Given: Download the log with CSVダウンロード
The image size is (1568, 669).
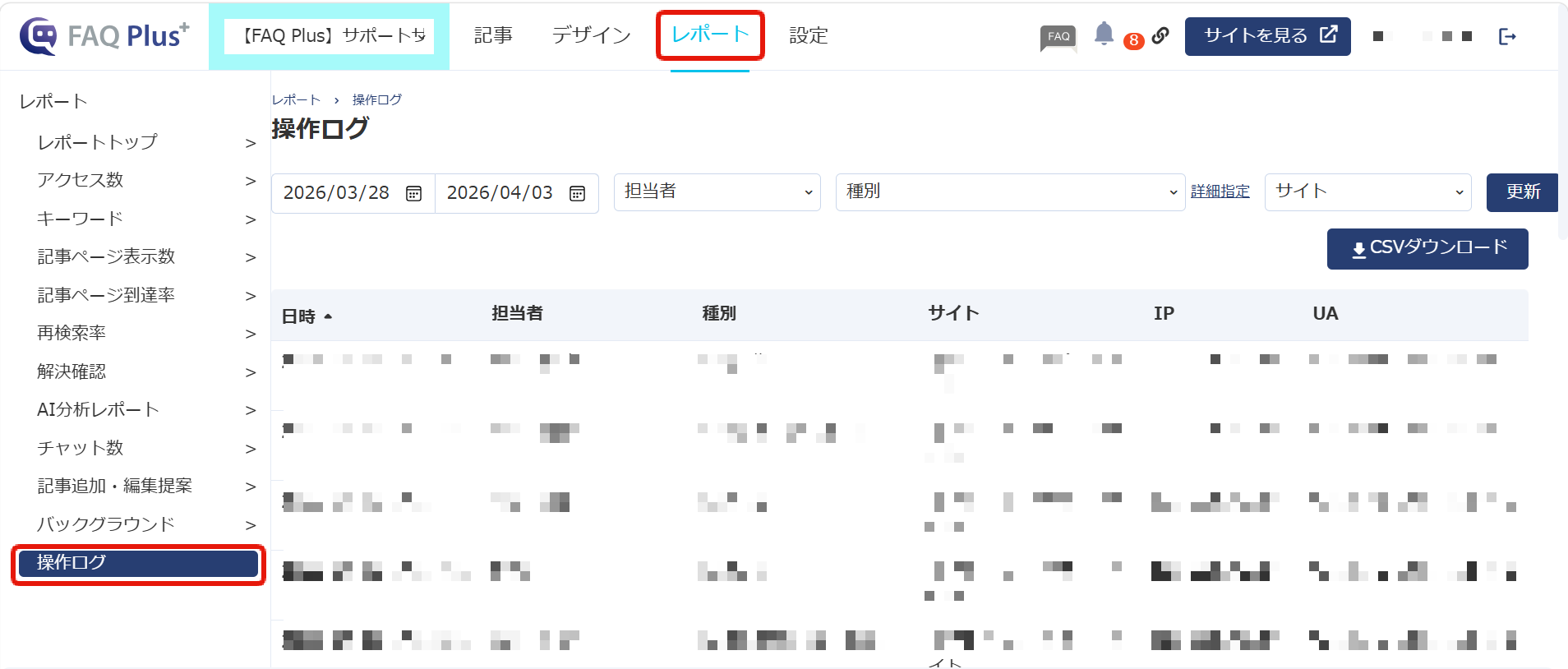Looking at the screenshot, I should tap(1427, 248).
